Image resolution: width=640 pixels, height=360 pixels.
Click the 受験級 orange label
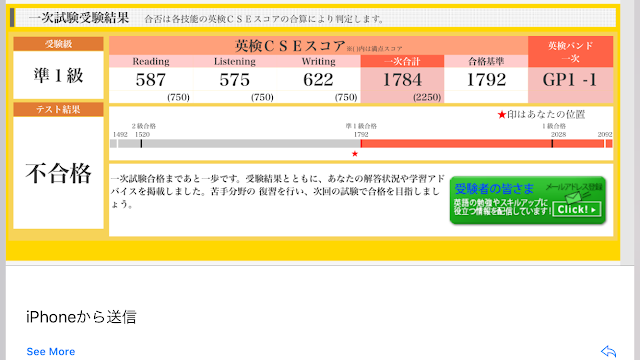tap(58, 44)
